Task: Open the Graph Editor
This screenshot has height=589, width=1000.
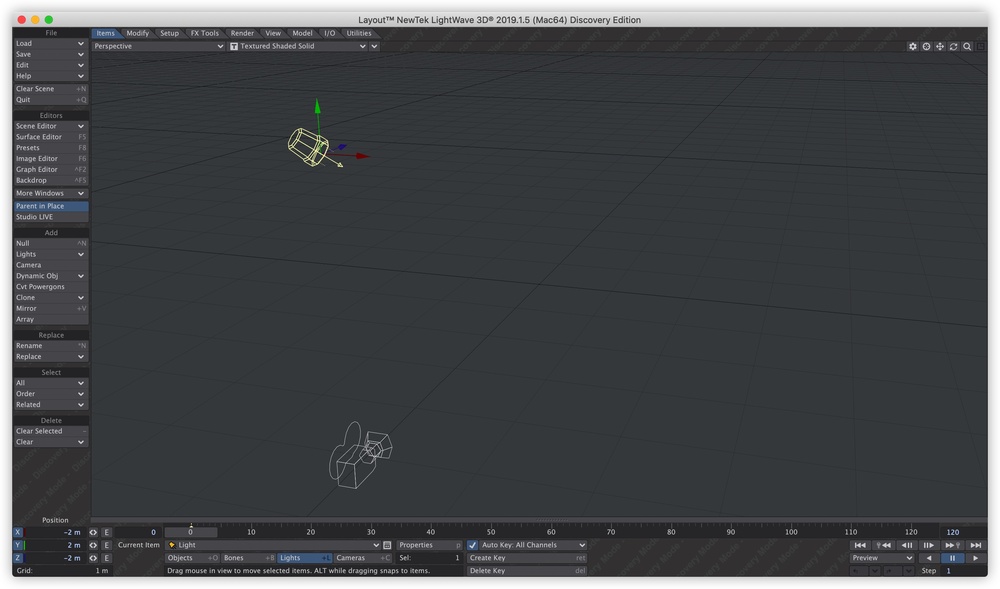Action: [50, 170]
